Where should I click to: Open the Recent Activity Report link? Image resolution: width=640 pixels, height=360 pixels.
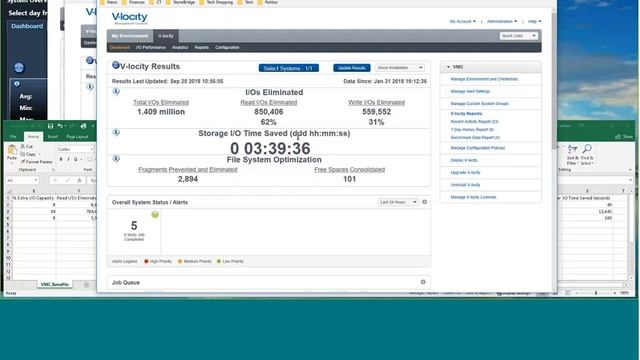coord(474,122)
